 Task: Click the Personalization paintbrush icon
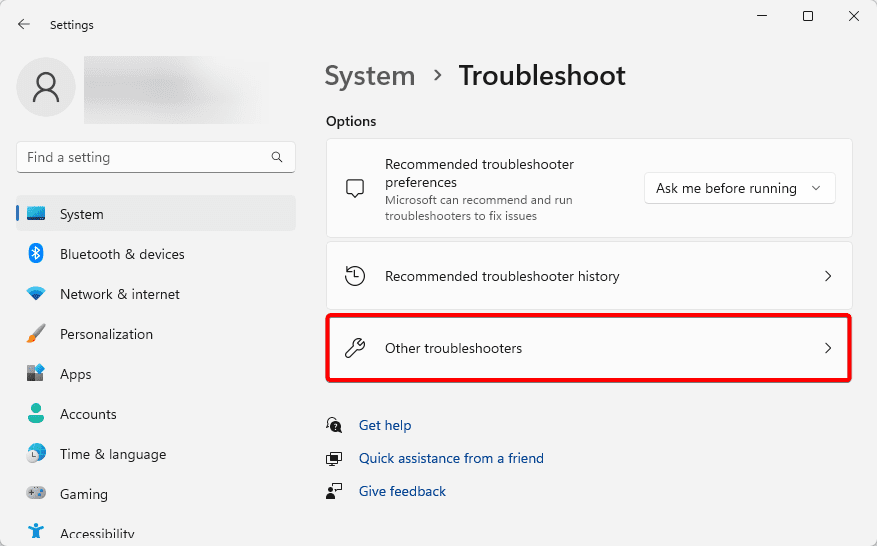(x=36, y=334)
